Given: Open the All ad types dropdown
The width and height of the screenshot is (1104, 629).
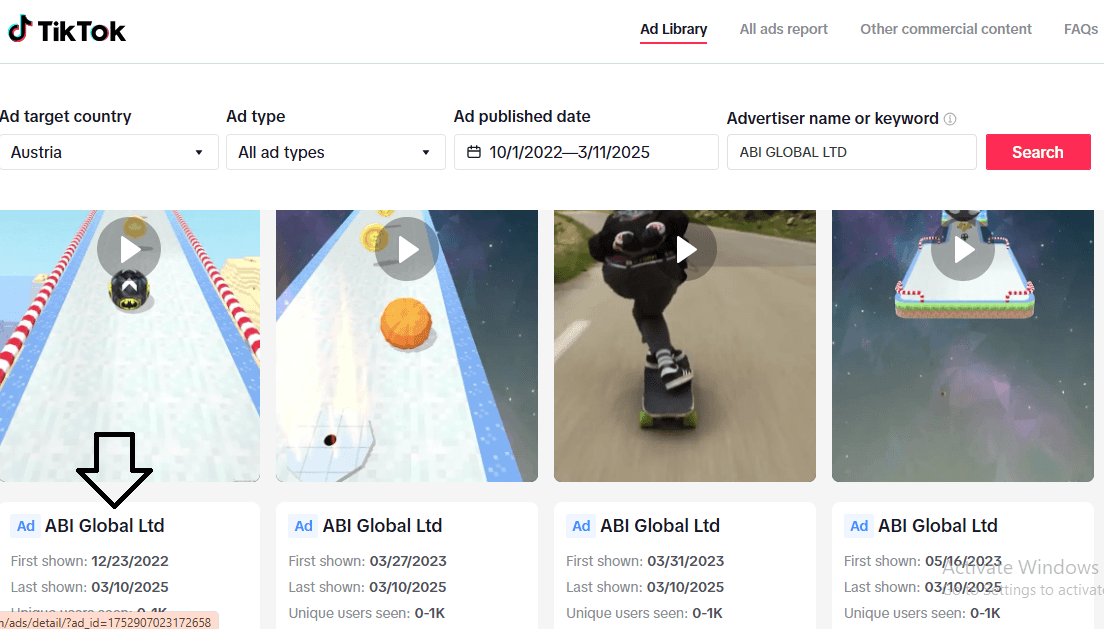Looking at the screenshot, I should tap(336, 152).
